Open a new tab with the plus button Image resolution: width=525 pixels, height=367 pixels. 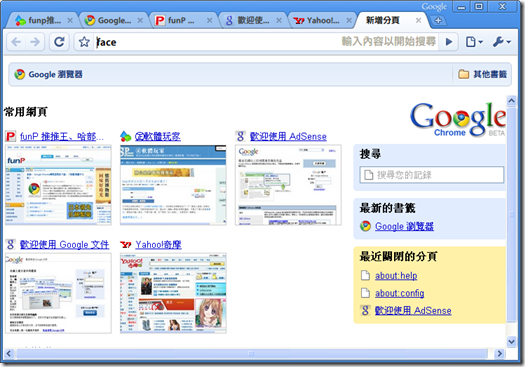pos(438,20)
